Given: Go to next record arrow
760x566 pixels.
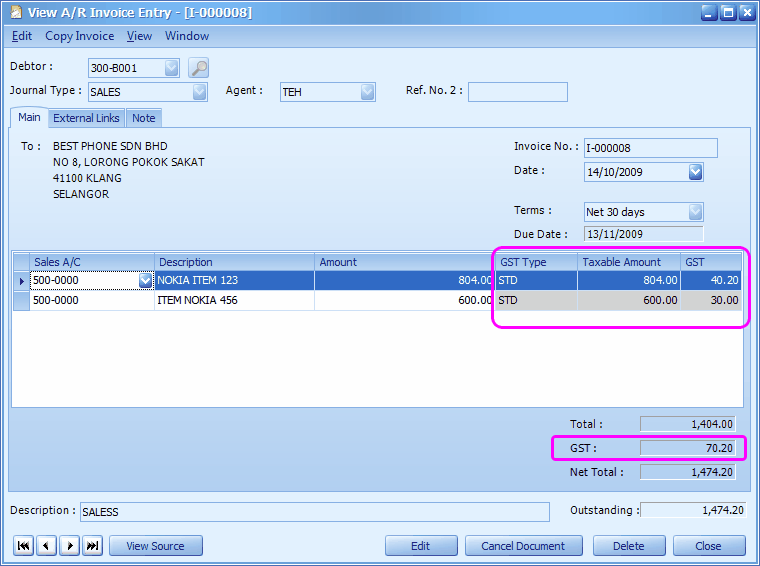Looking at the screenshot, I should tap(69, 546).
